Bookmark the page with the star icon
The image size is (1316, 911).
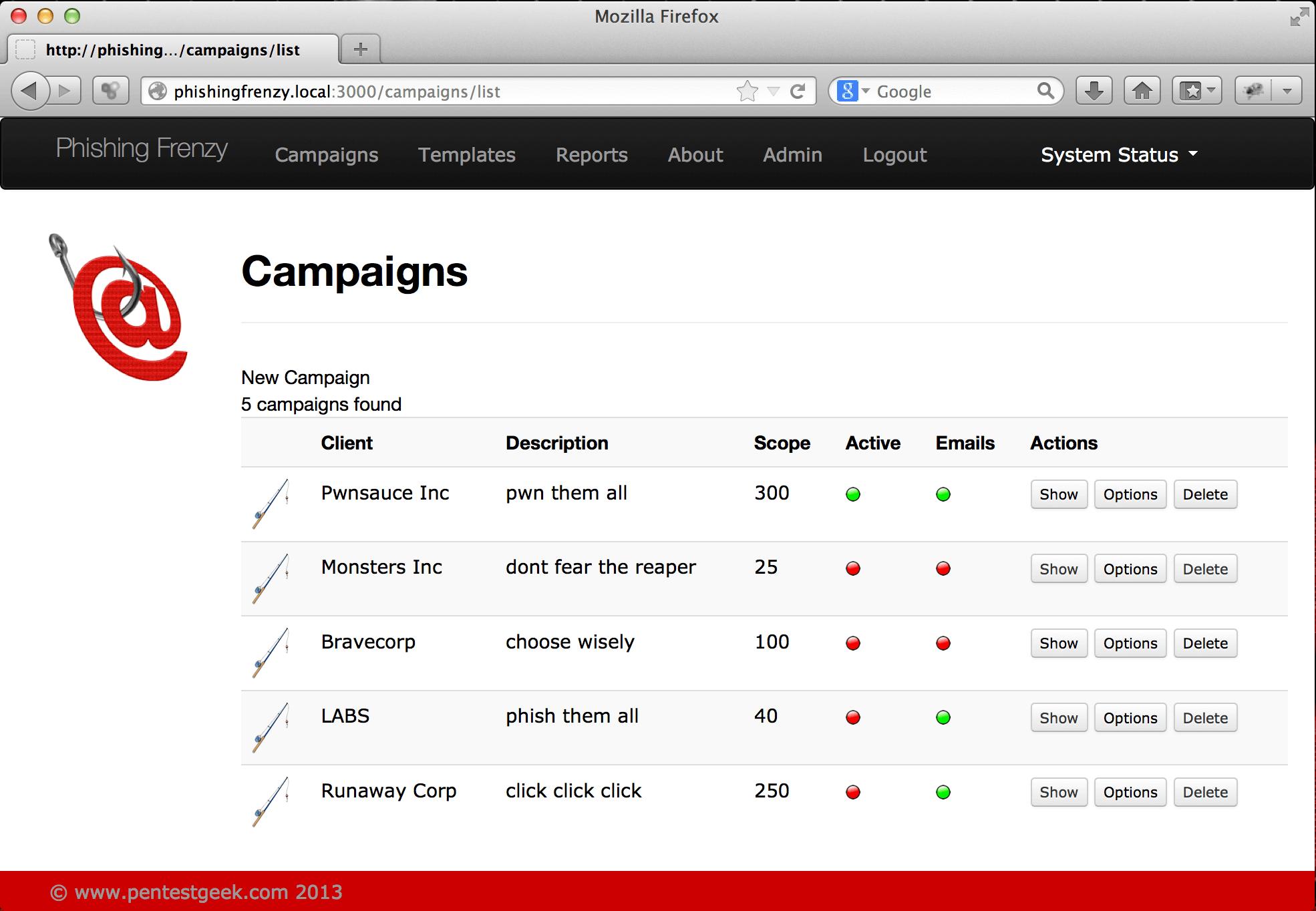tap(747, 92)
